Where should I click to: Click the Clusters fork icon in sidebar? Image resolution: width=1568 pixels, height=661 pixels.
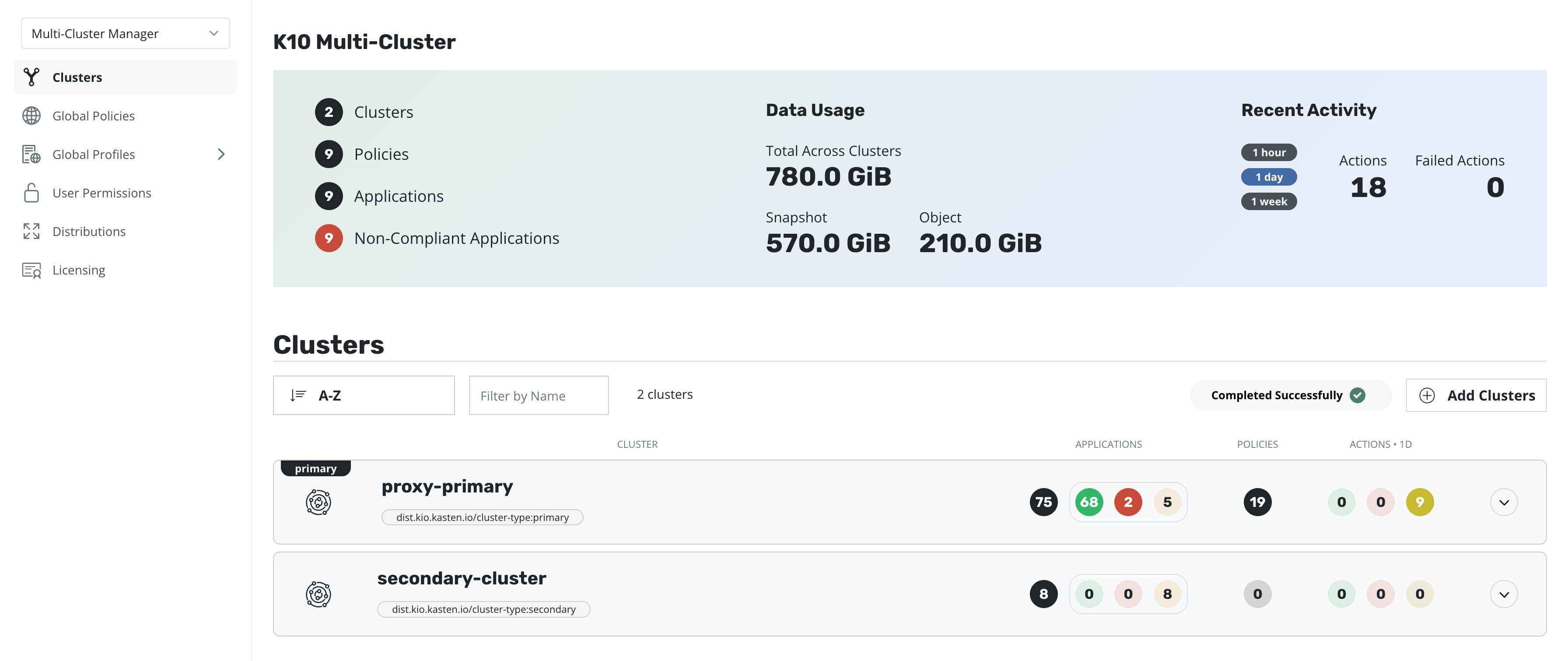[31, 77]
